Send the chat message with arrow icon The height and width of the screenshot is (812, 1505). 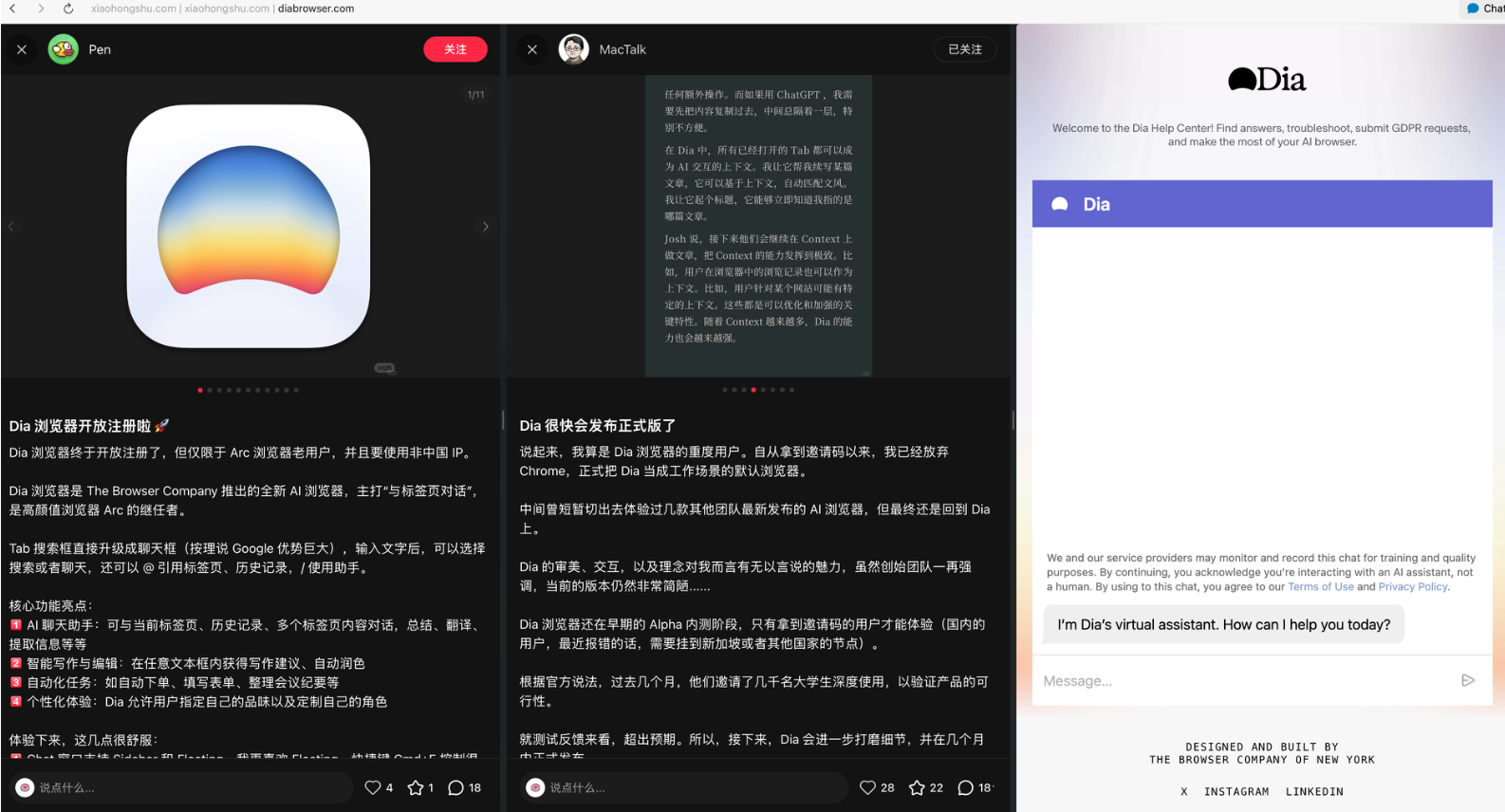pos(1468,680)
